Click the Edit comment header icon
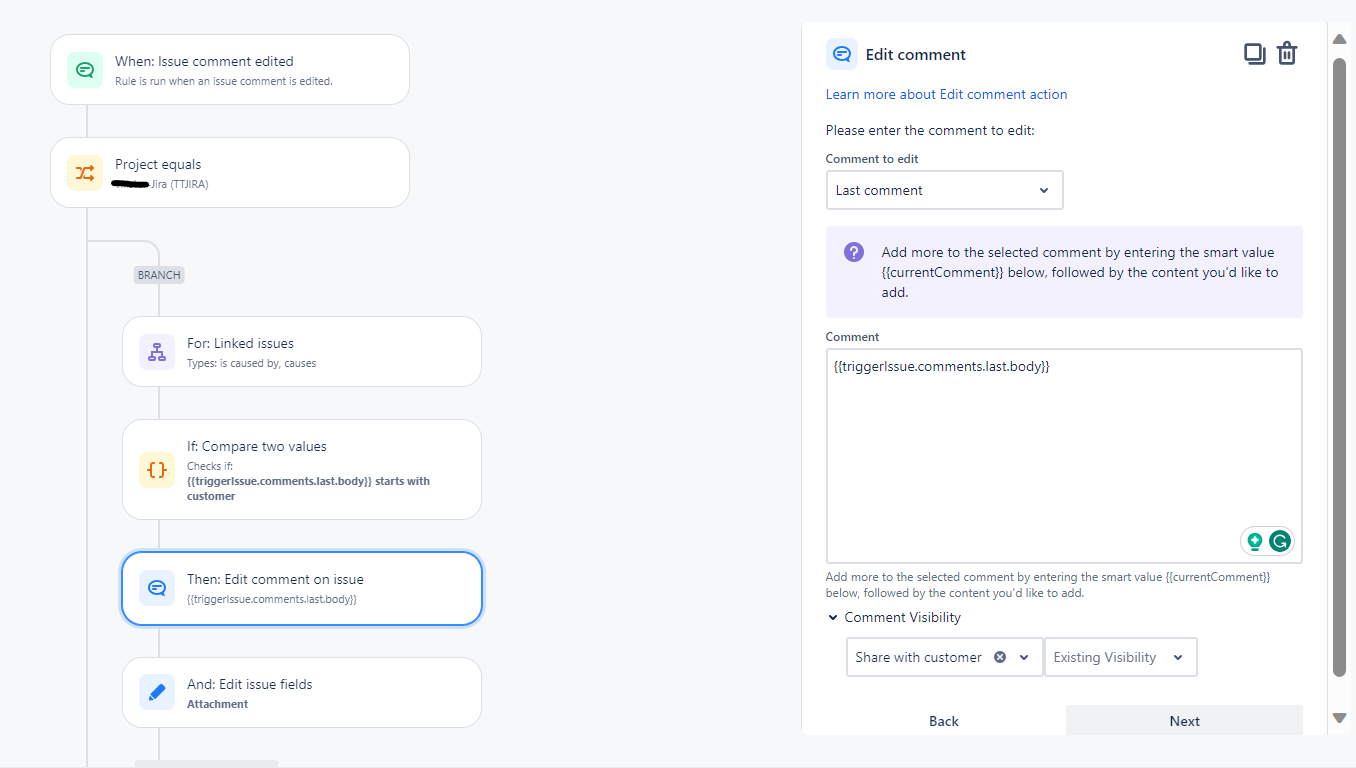The height and width of the screenshot is (768, 1356). point(842,54)
